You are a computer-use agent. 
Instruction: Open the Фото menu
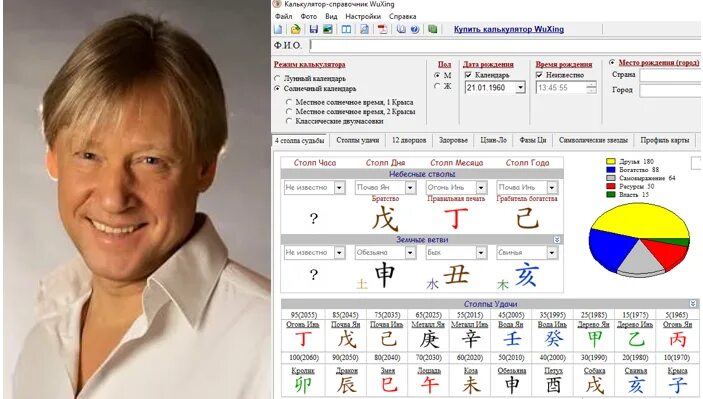coord(308,16)
